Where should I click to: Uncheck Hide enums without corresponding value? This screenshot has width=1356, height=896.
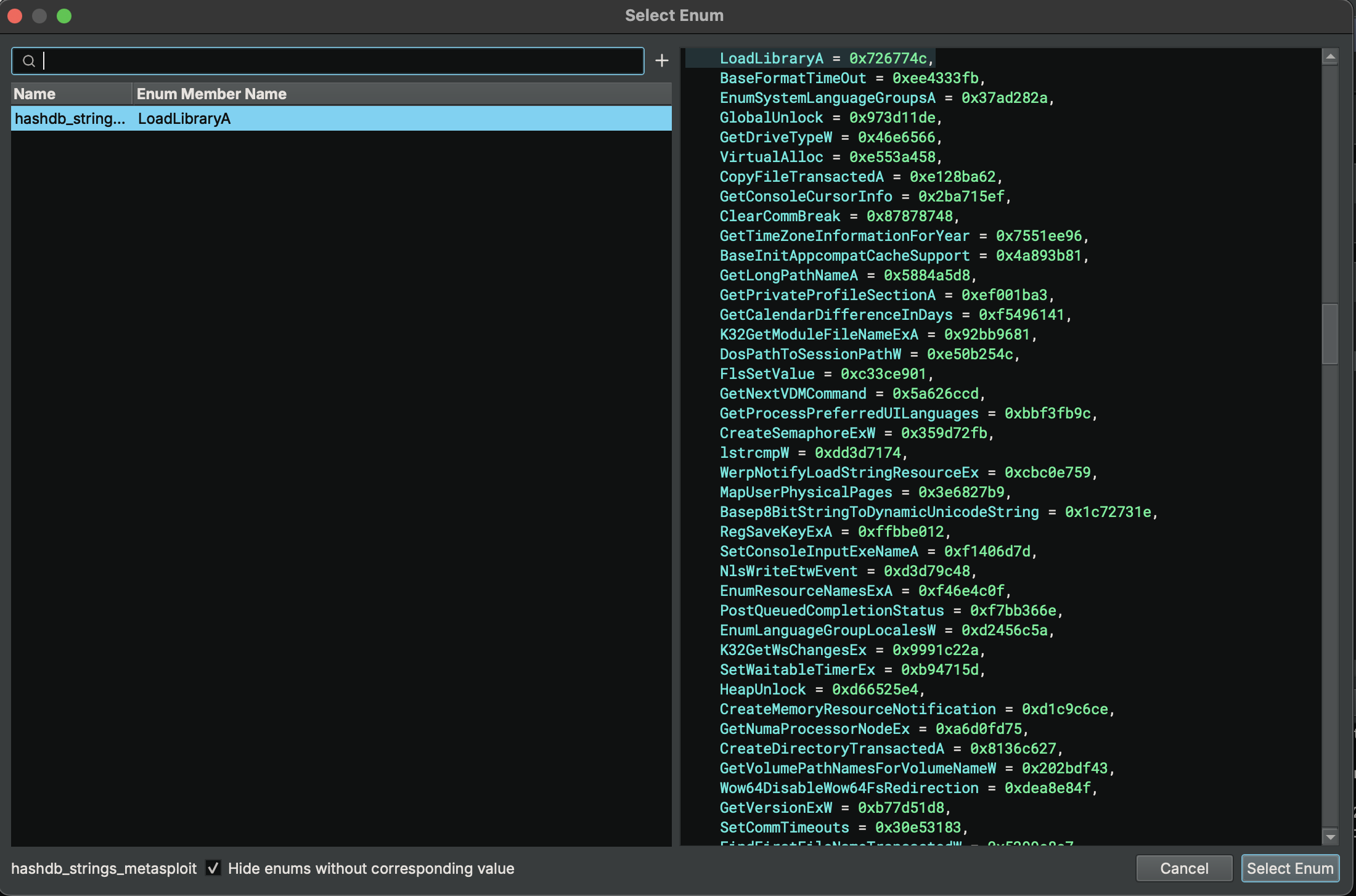[x=213, y=868]
